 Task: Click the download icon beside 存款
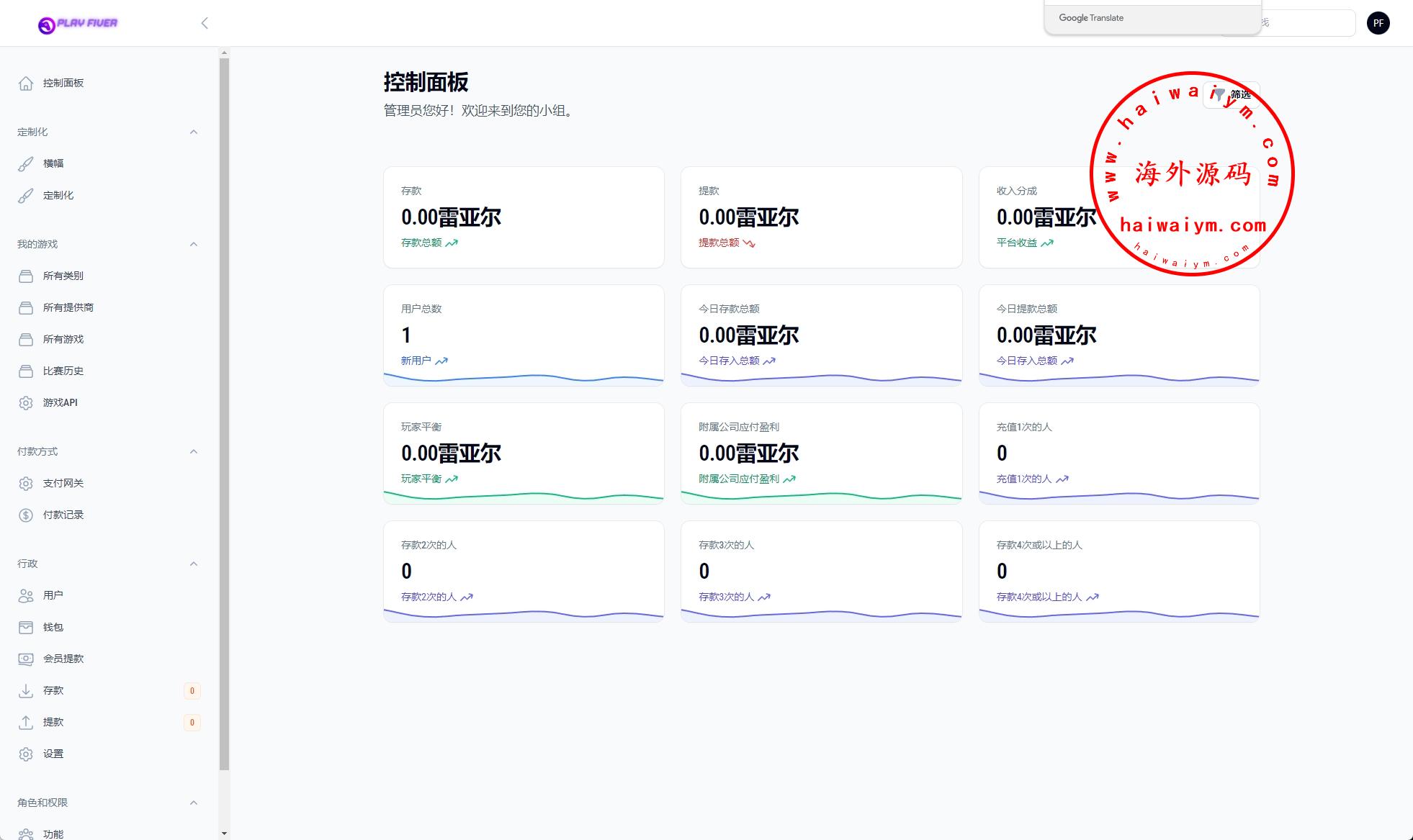pyautogui.click(x=26, y=690)
